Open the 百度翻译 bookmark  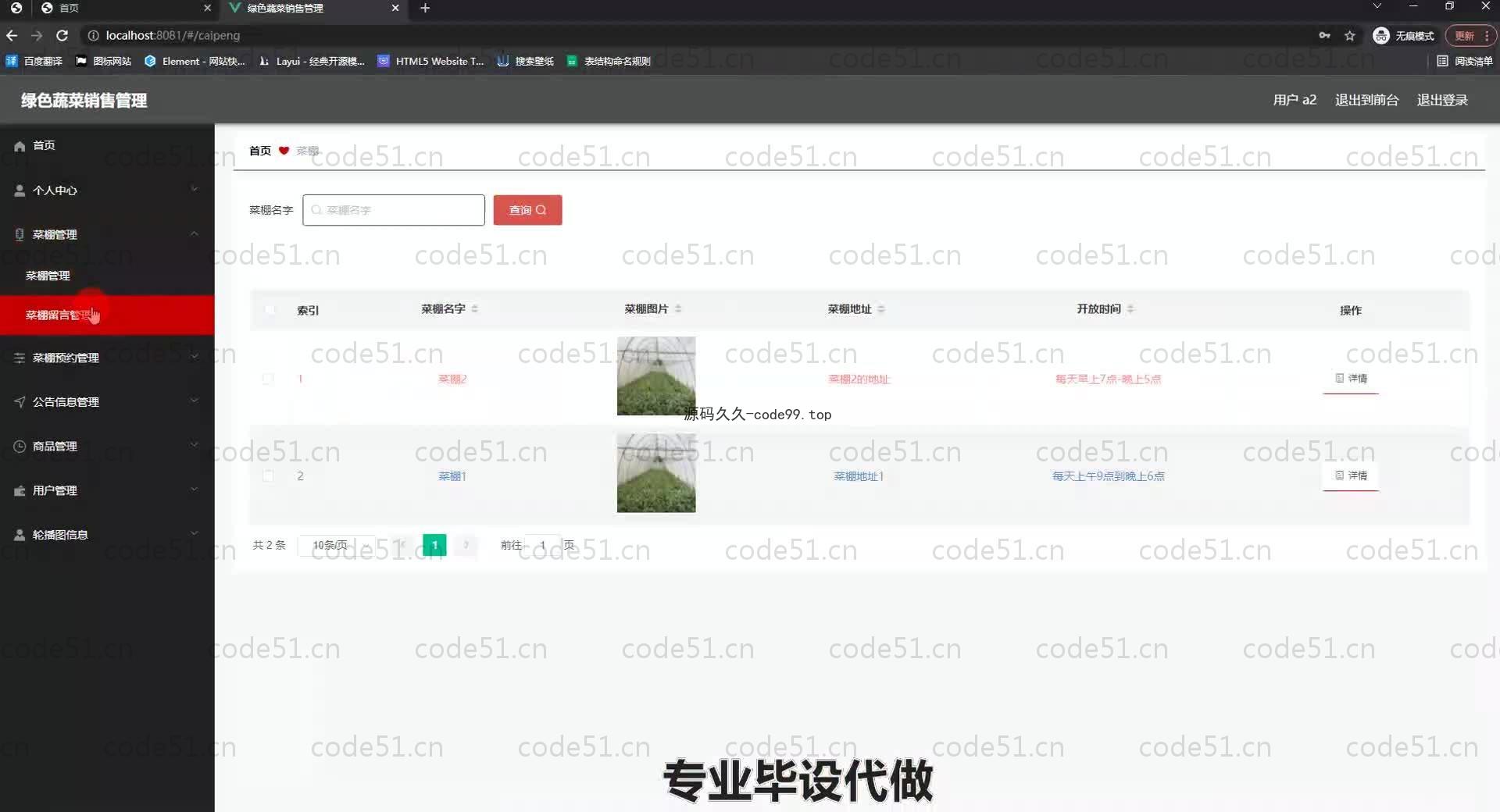pyautogui.click(x=34, y=61)
